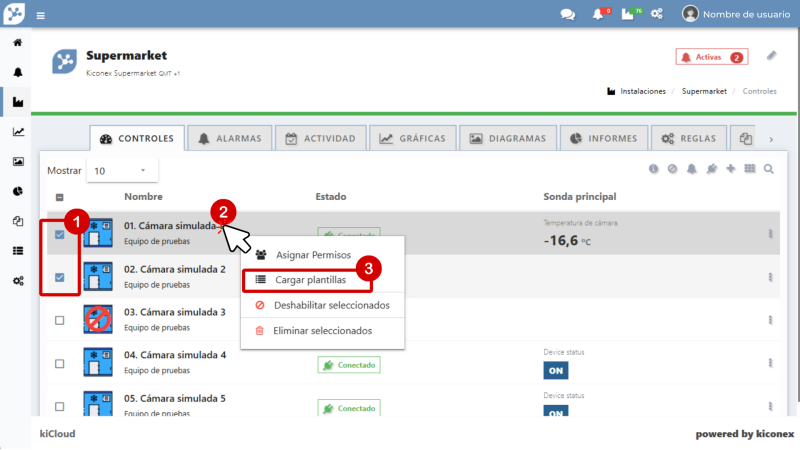This screenshot has width=800, height=450.
Task: Toggle the select-all checkbox in table header
Action: coord(59,198)
